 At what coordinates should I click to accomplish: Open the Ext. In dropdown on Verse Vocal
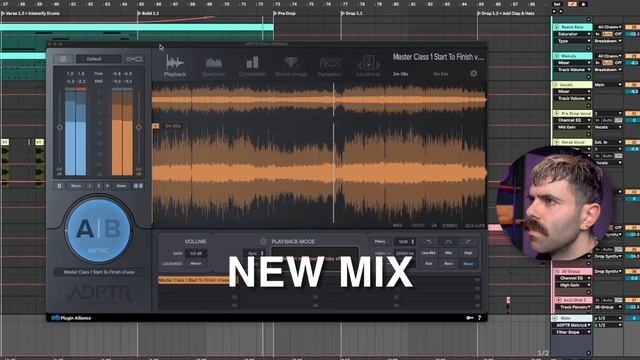pos(608,142)
